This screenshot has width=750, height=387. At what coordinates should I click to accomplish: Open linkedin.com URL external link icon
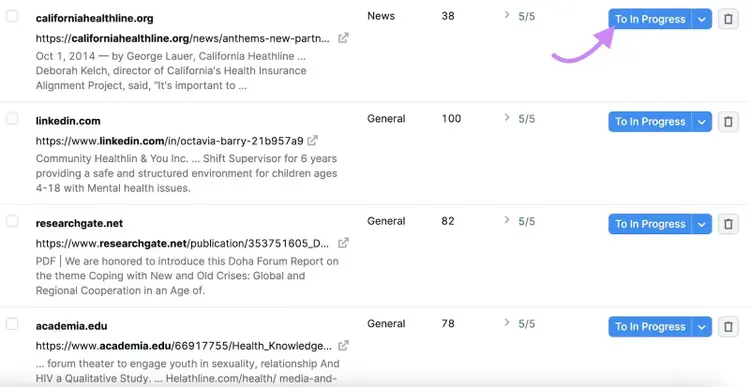312,141
